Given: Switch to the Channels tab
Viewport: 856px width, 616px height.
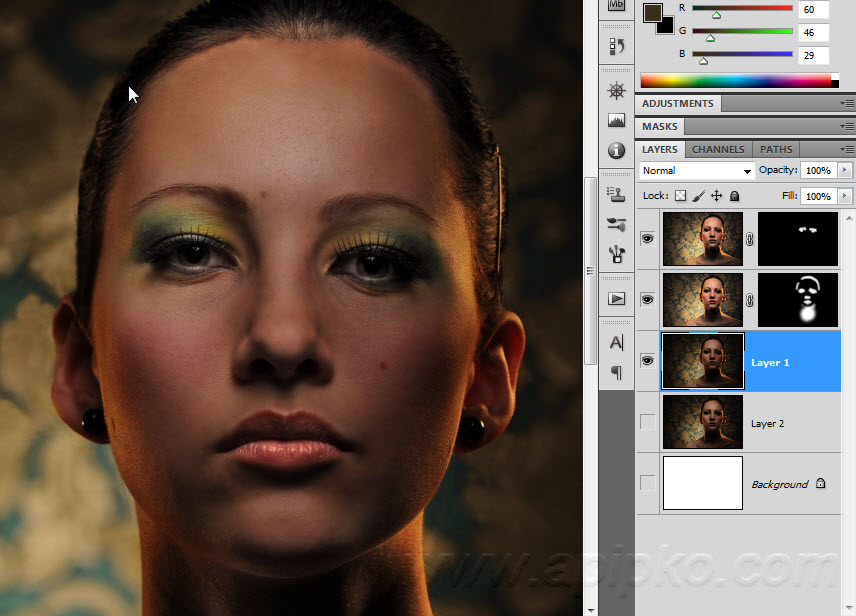Looking at the screenshot, I should (718, 149).
